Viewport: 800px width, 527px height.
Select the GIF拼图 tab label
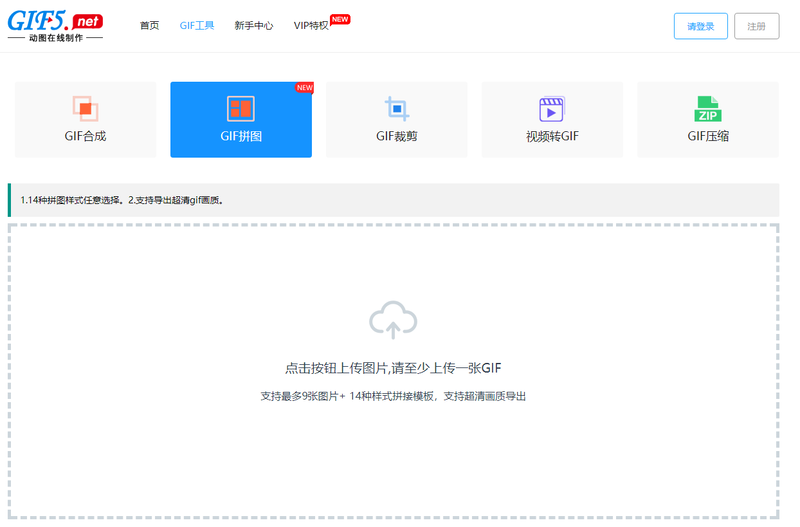coord(241,136)
